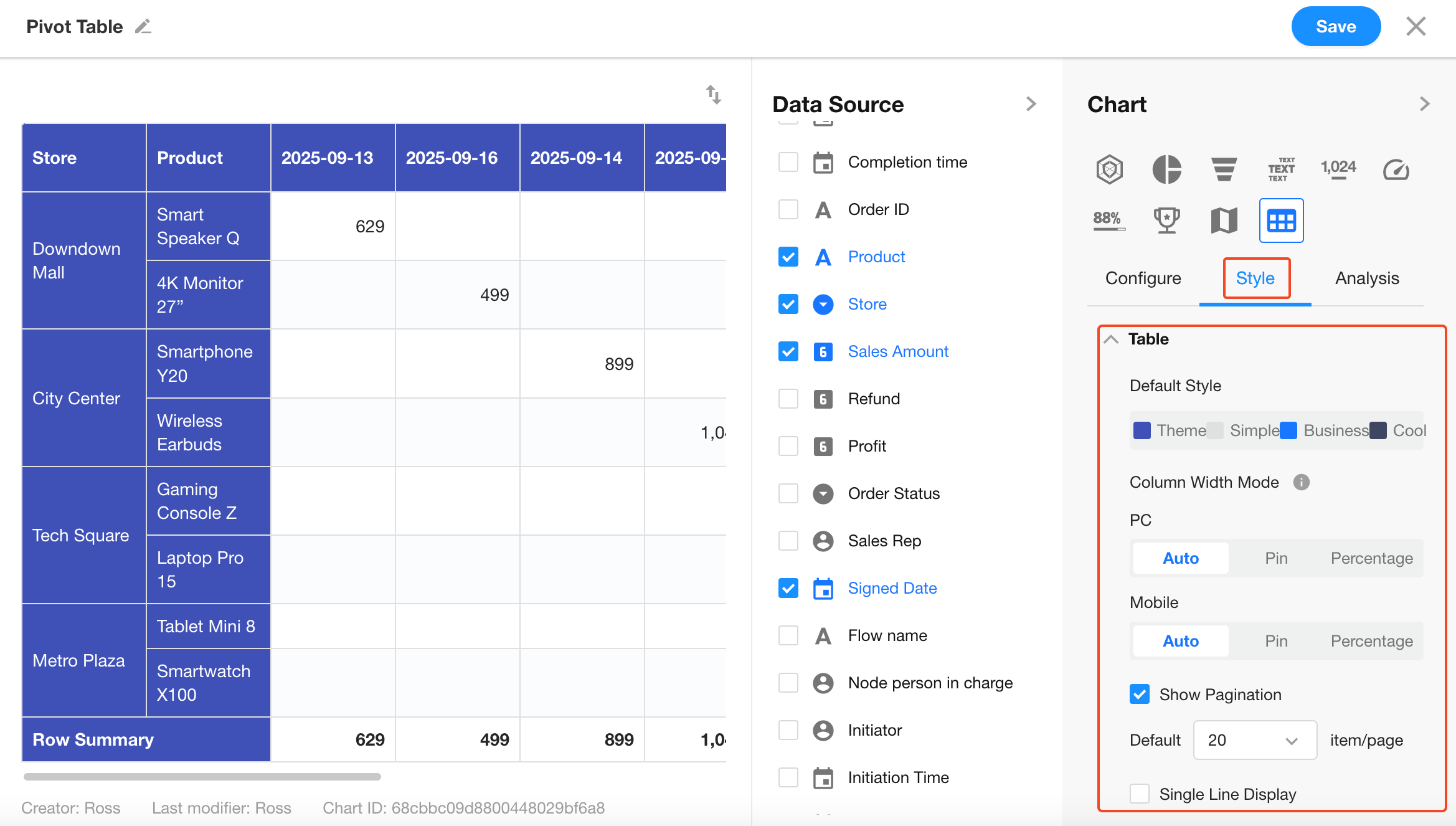The height and width of the screenshot is (826, 1456).
Task: Select the pie chart type icon
Action: 1166,169
